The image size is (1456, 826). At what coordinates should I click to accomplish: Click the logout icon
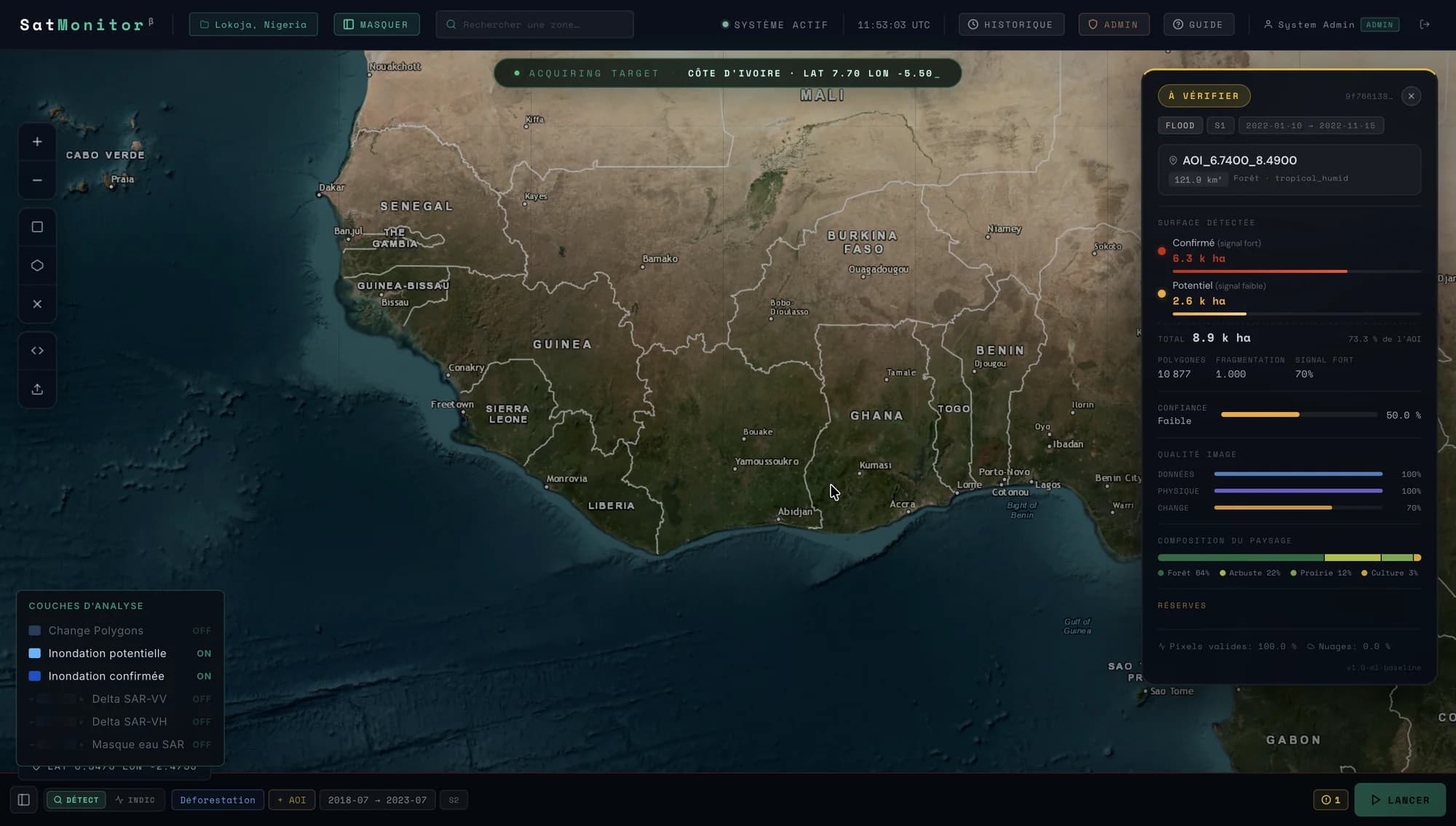1425,24
